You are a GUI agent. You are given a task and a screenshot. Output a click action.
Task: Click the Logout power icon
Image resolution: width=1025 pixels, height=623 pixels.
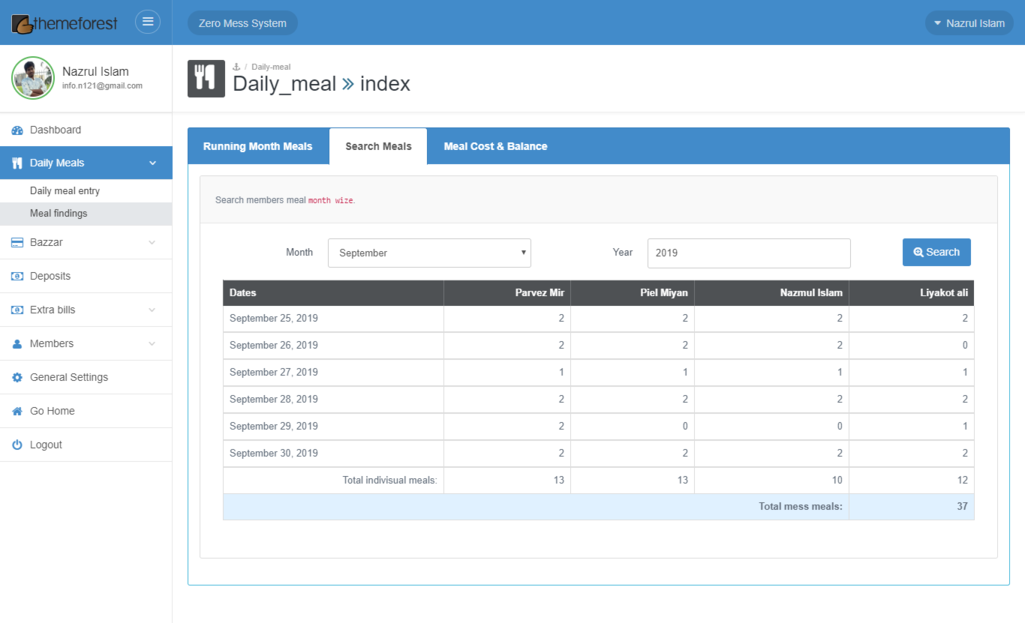(x=17, y=445)
